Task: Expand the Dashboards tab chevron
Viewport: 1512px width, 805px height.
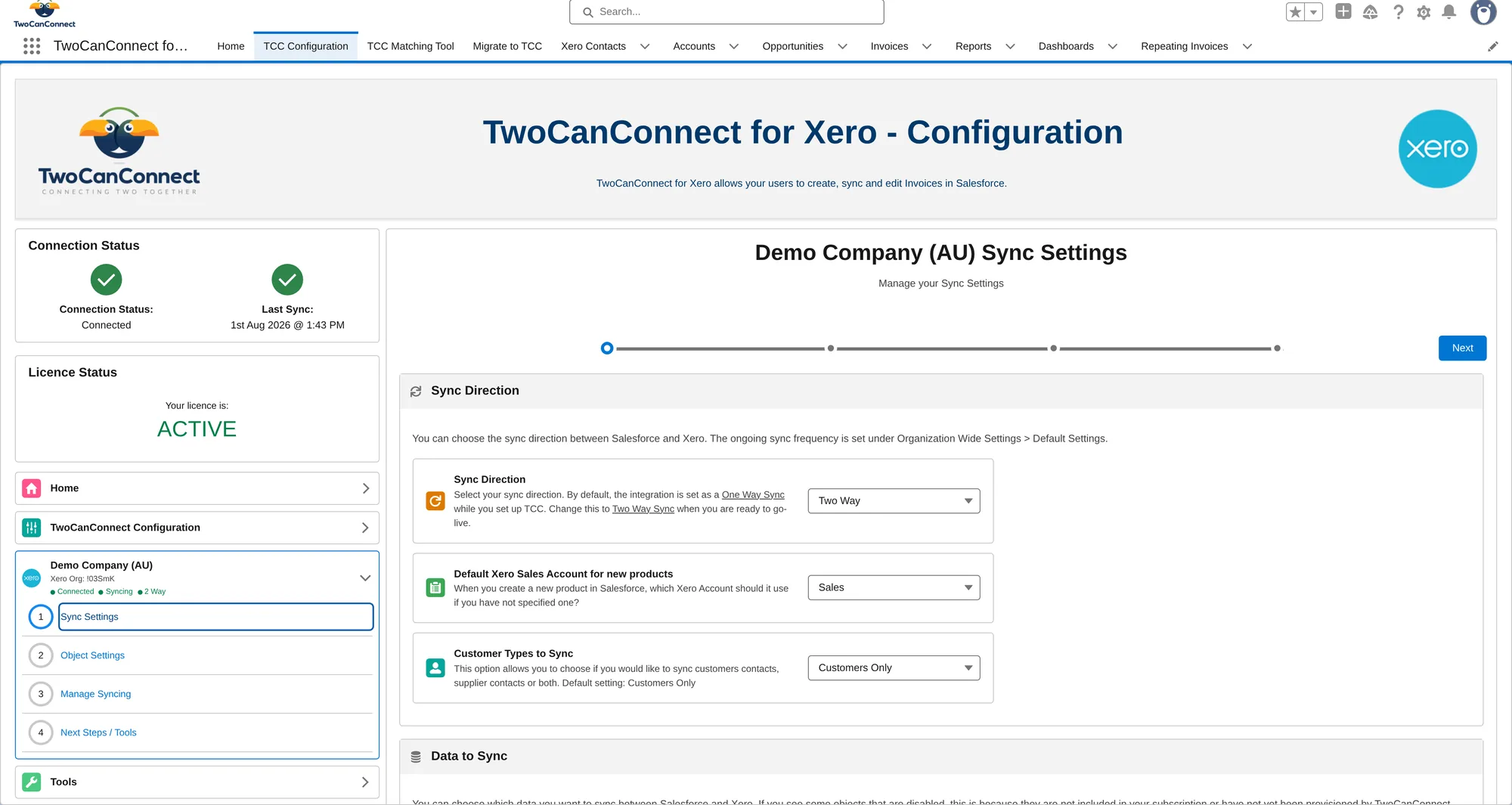Action: tap(1113, 46)
